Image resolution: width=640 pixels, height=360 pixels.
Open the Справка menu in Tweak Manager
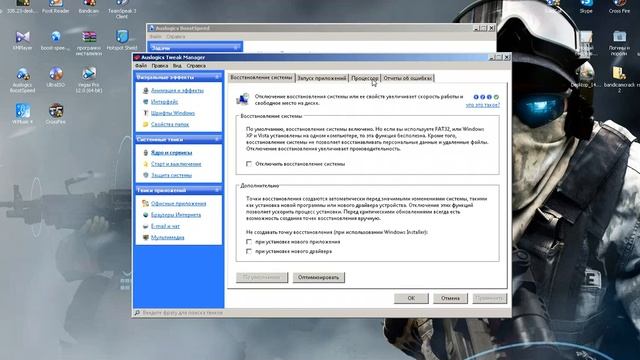196,65
